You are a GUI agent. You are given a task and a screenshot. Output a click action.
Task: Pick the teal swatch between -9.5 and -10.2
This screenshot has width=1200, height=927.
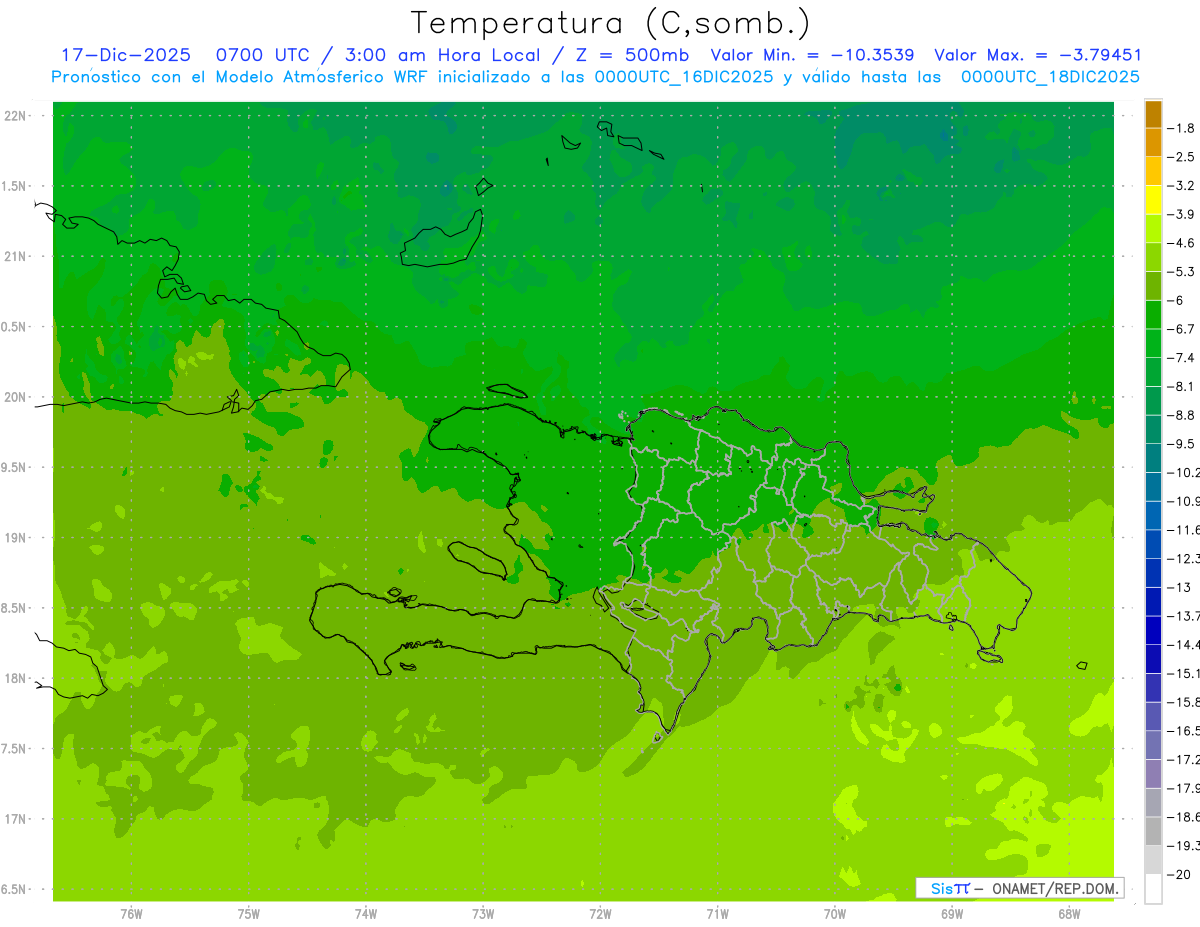[1154, 458]
